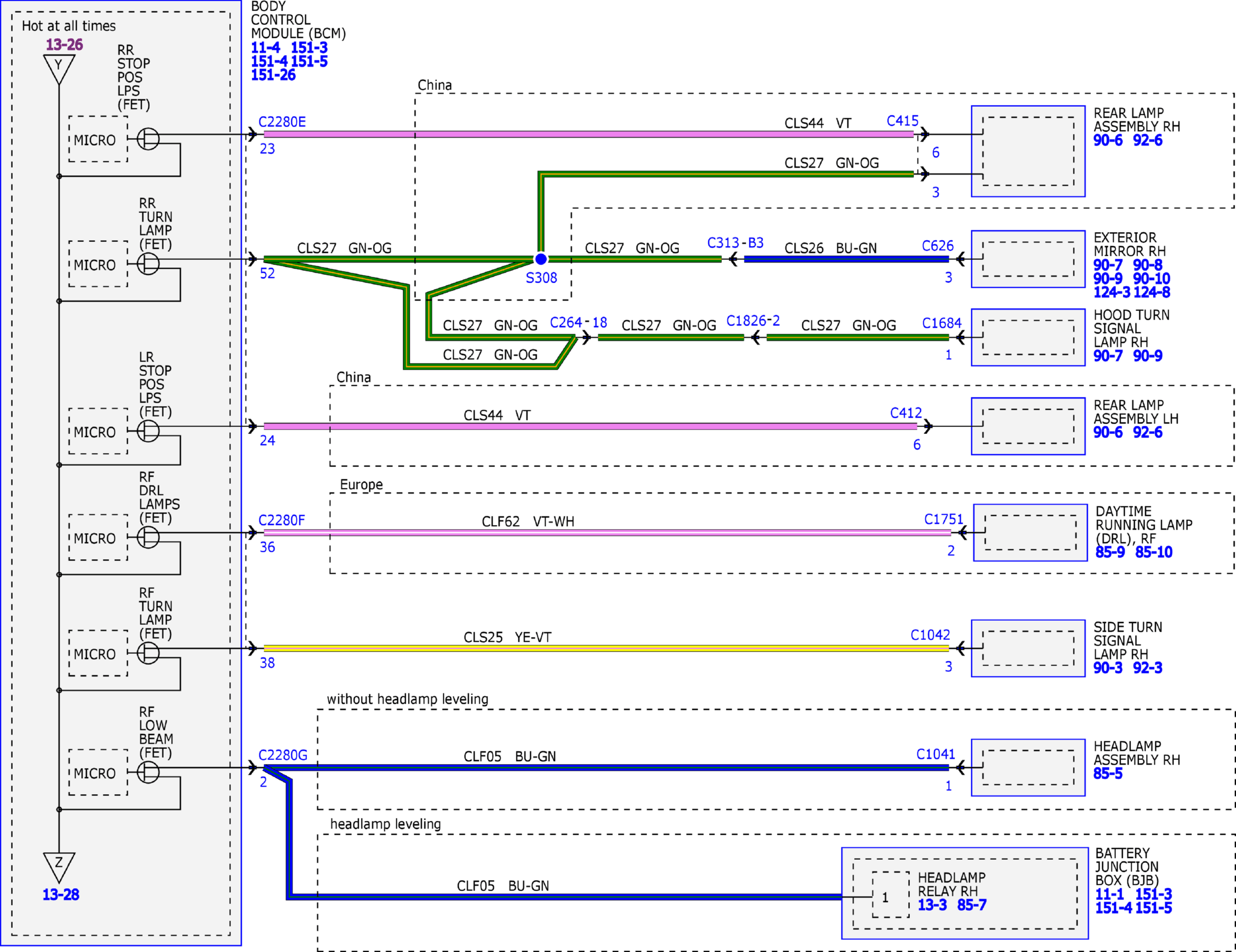Click connector C415 label
1236x952 pixels.
pyautogui.click(x=902, y=121)
